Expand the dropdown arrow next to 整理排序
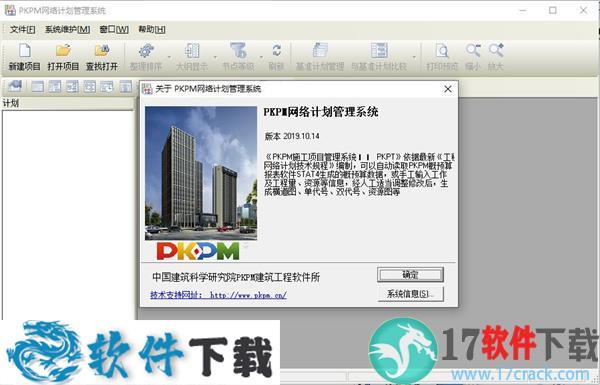600x385 pixels. click(x=169, y=57)
